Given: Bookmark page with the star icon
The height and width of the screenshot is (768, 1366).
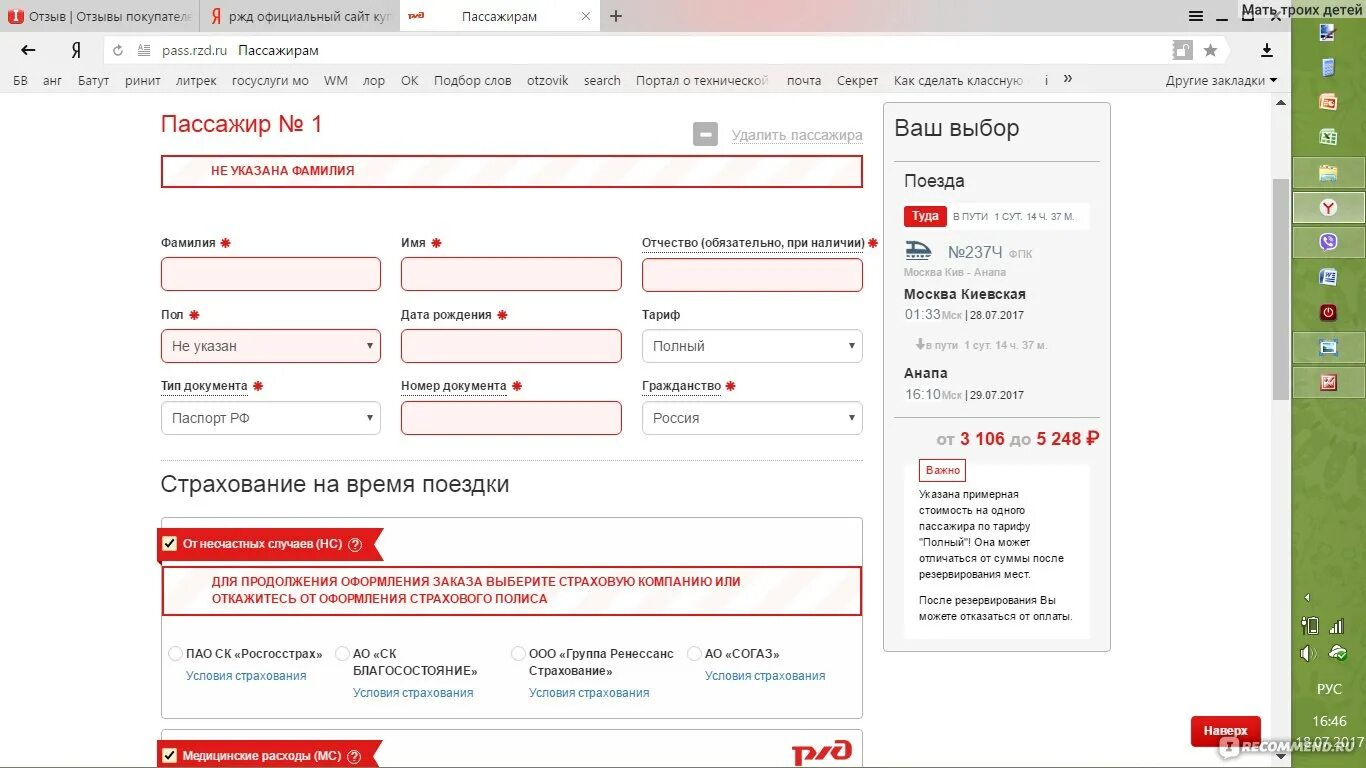Looking at the screenshot, I should (x=1210, y=50).
